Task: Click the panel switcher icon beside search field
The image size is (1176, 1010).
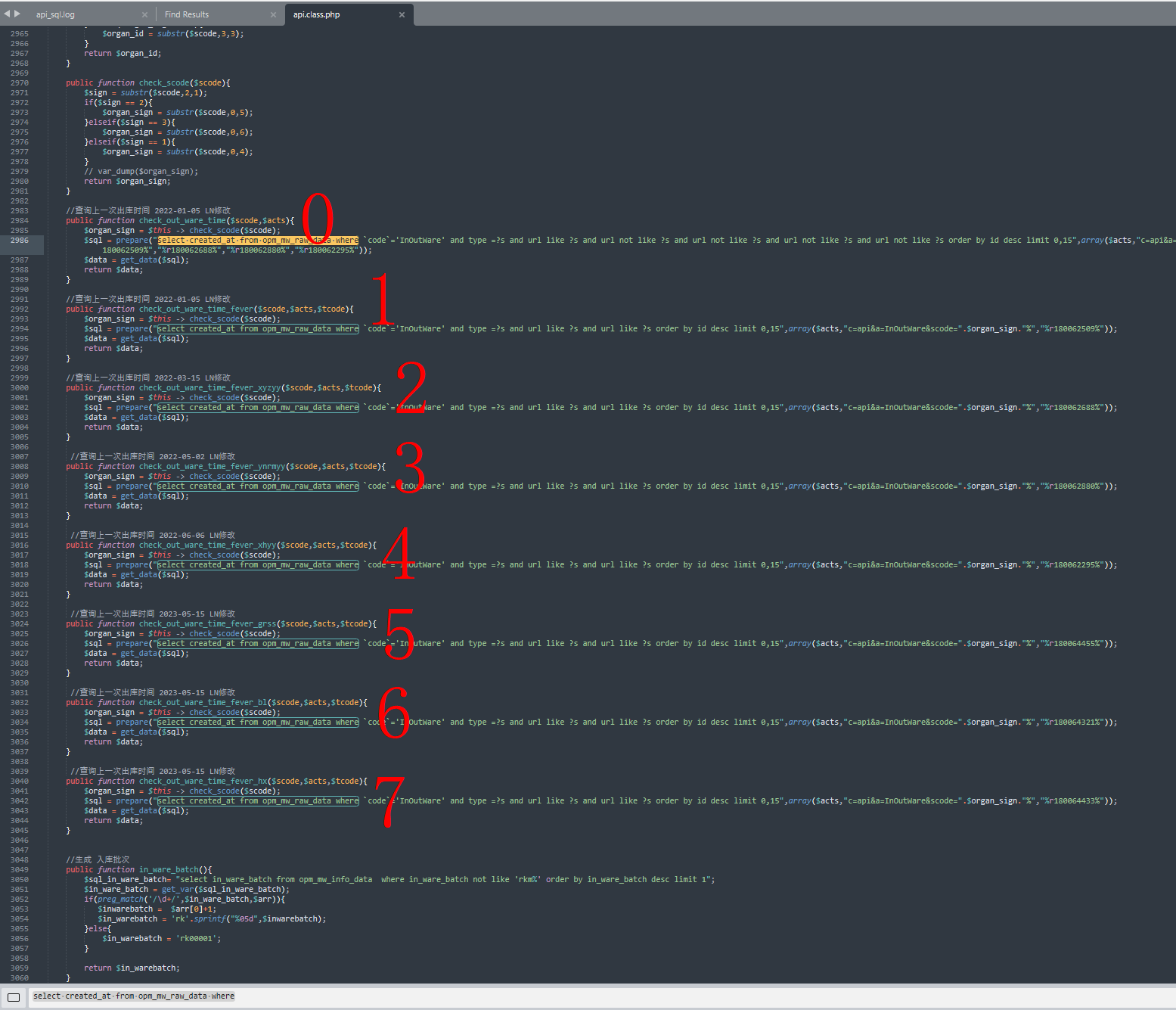Action: tap(14, 997)
